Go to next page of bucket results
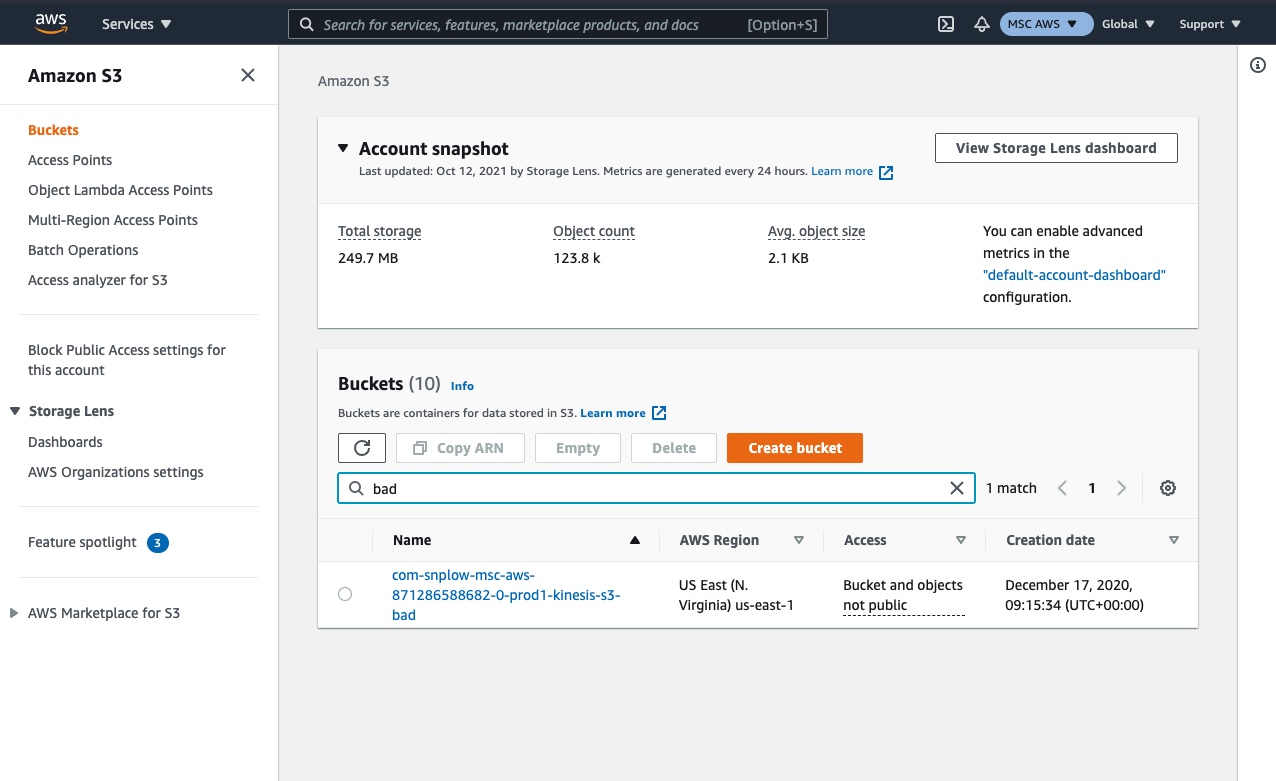Screen dimensions: 1276x781 (x=1121, y=488)
